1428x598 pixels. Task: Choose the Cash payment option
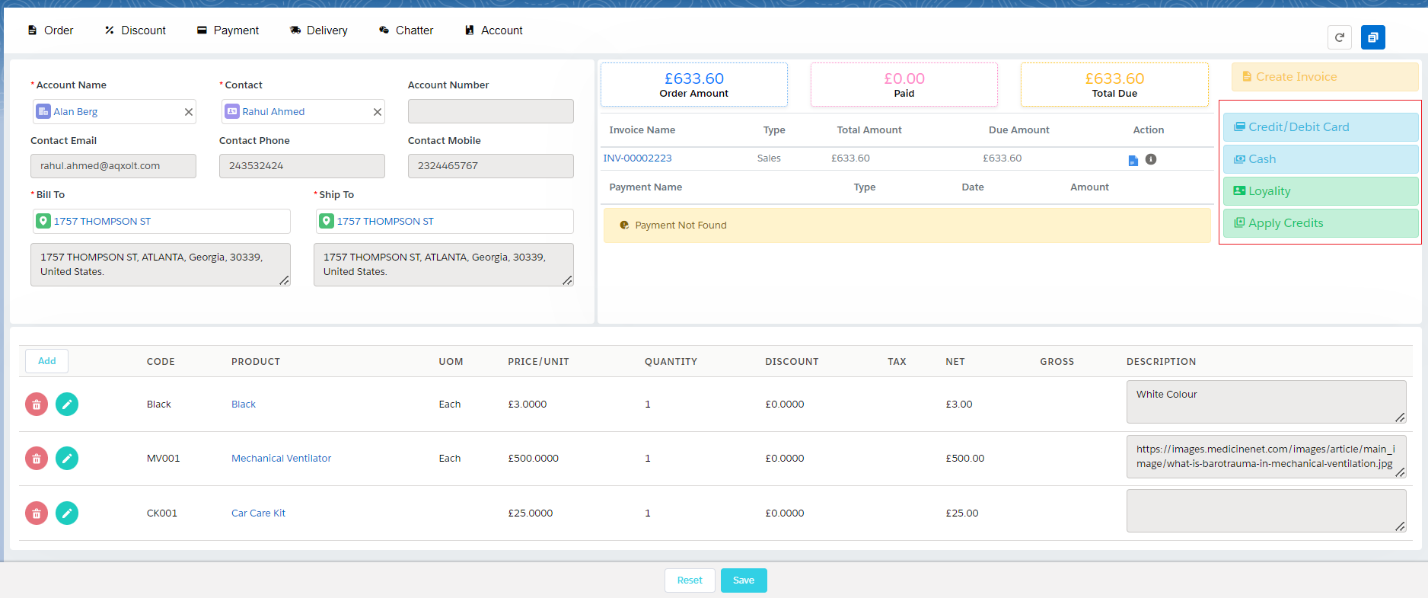pos(1321,159)
